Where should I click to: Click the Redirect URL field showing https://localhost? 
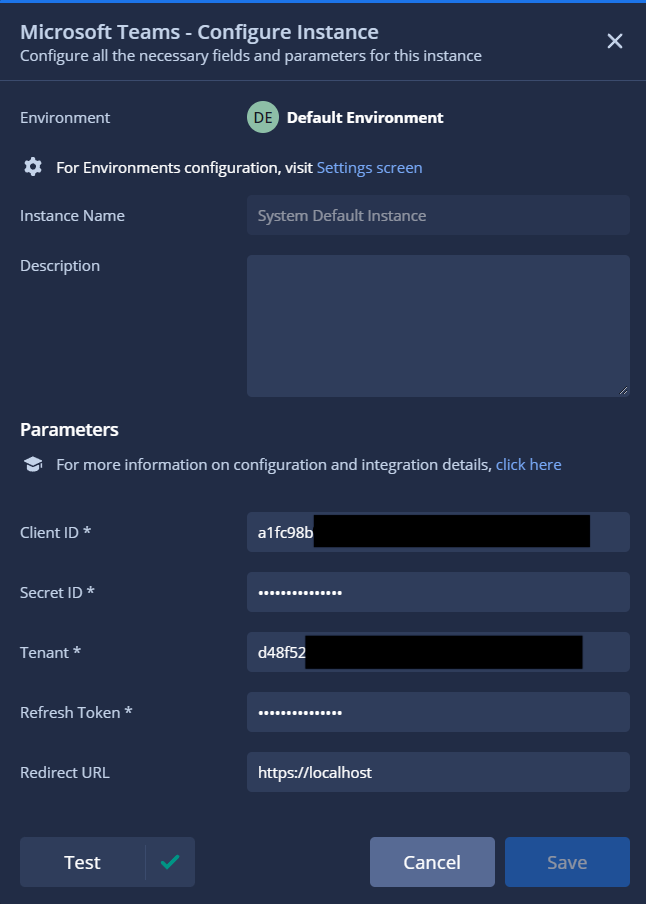pos(438,772)
